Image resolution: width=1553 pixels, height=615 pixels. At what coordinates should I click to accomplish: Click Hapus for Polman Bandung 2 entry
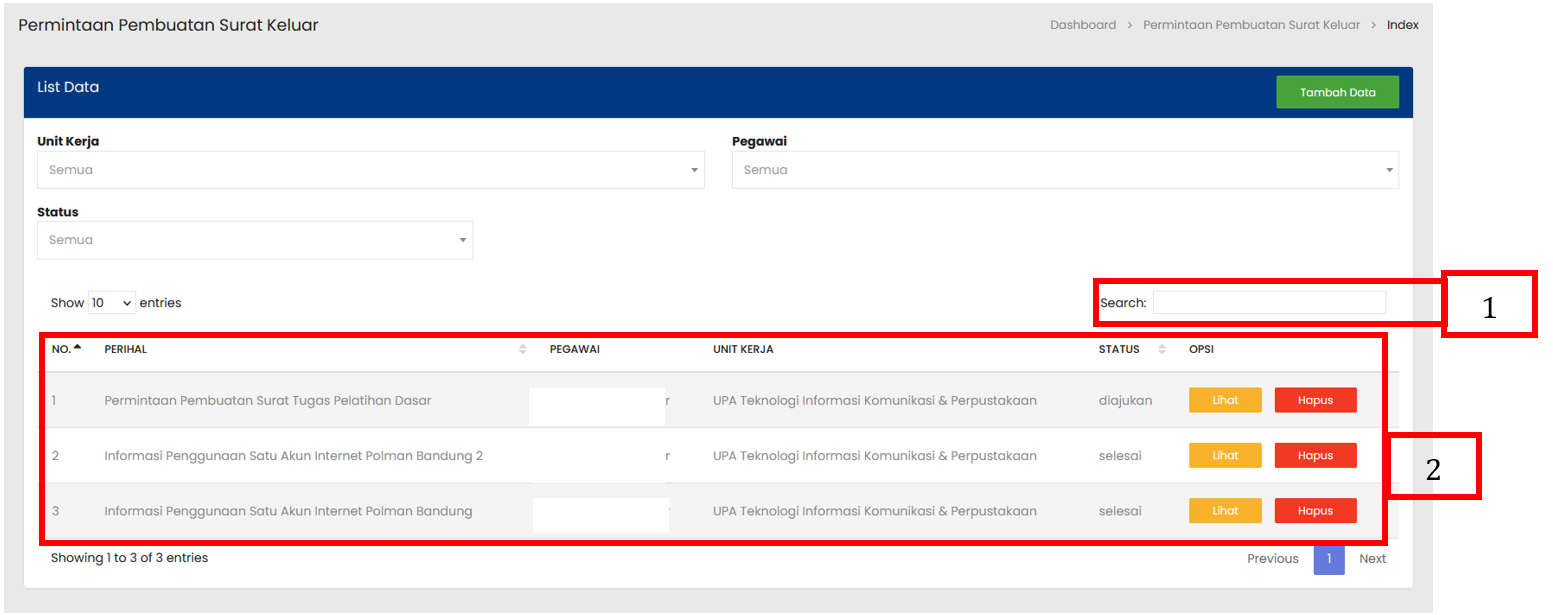(1315, 455)
